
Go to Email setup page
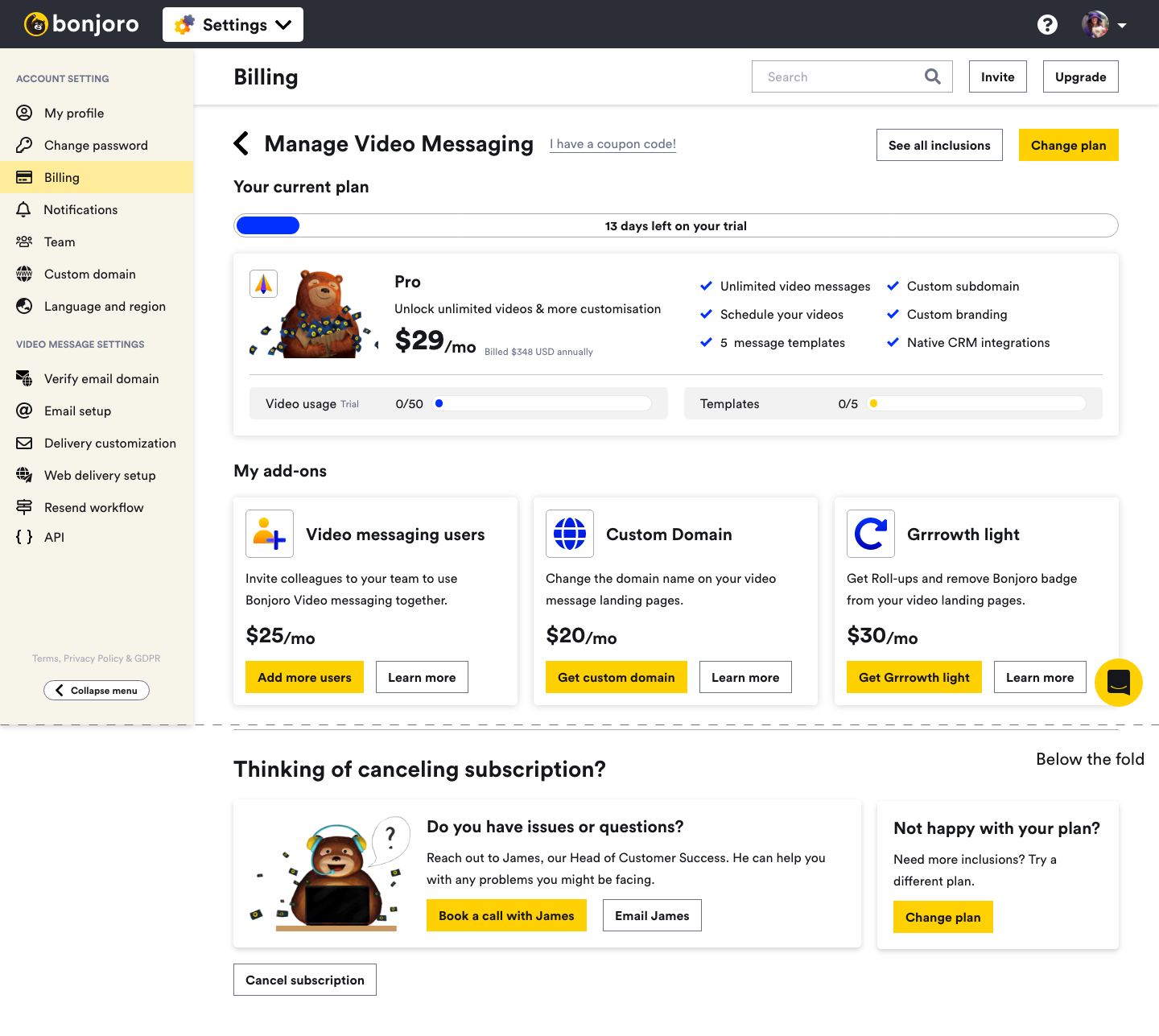click(97, 411)
